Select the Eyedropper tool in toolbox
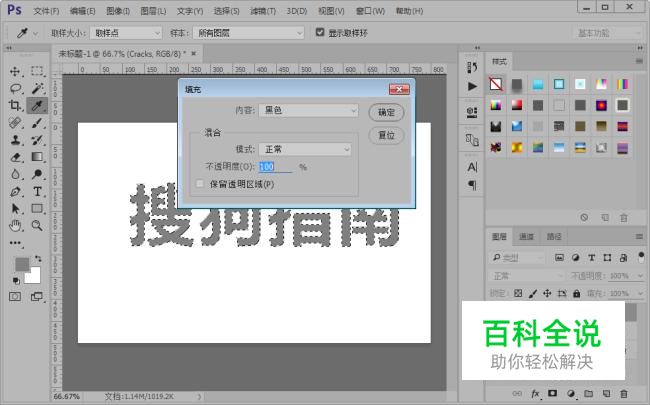650x405 pixels. point(37,106)
